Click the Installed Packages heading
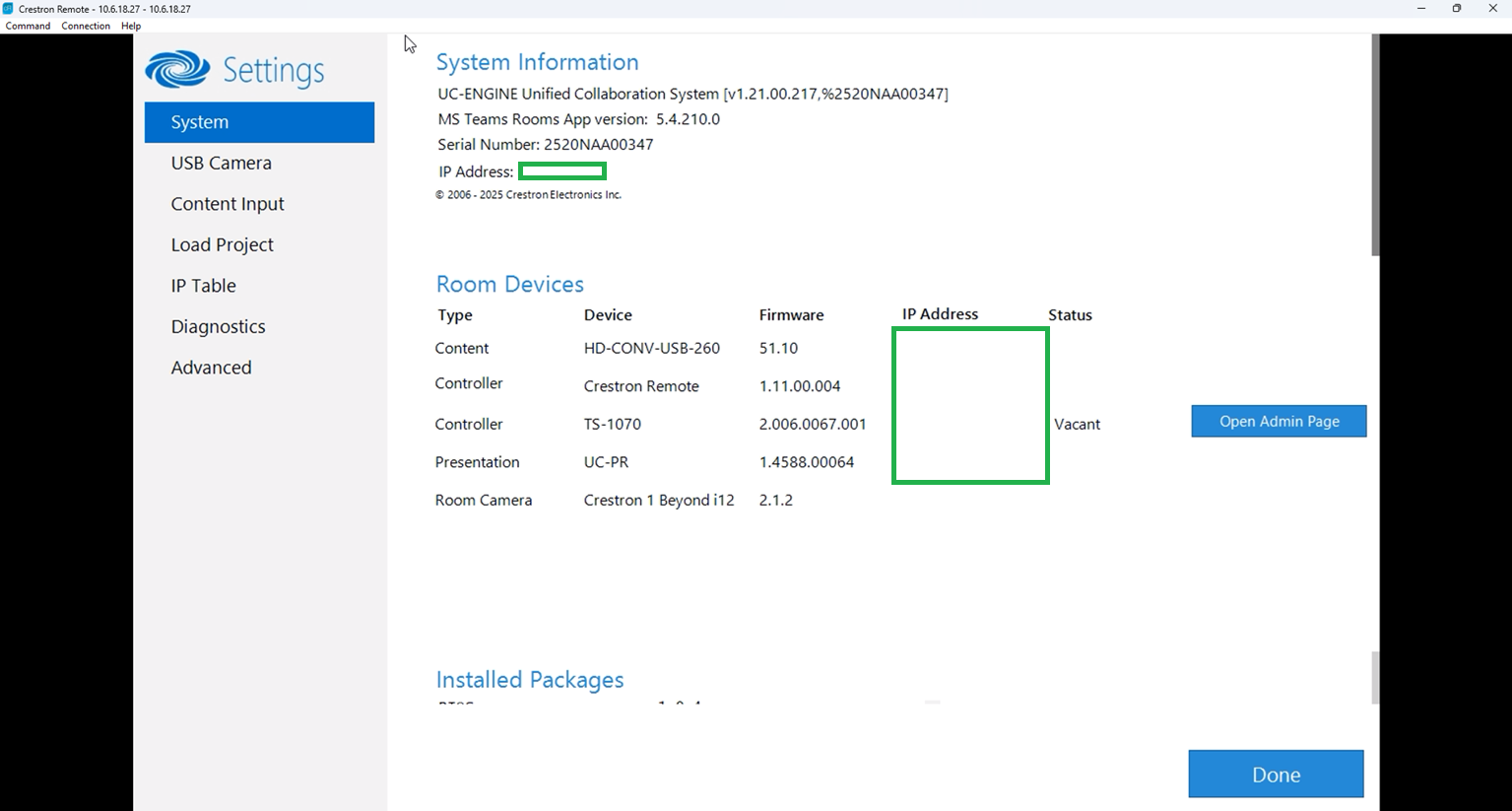Screen dimensions: 1512x811 point(530,679)
